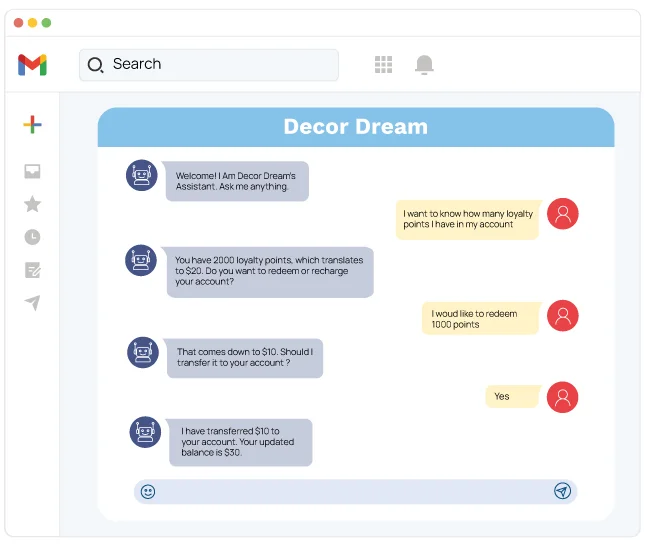
Task: Open starred items star icon
Action: click(32, 204)
